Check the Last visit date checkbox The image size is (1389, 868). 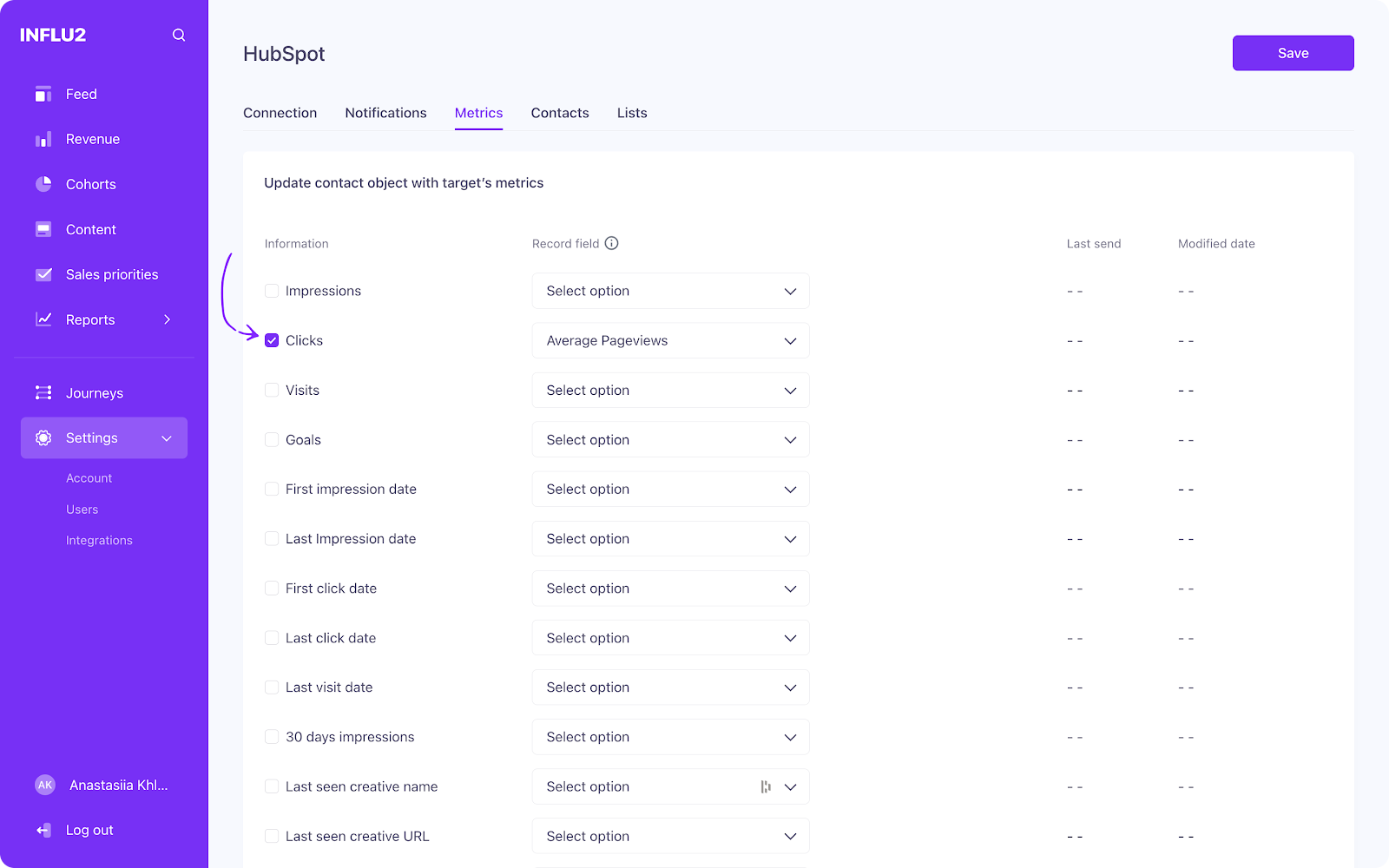(272, 687)
